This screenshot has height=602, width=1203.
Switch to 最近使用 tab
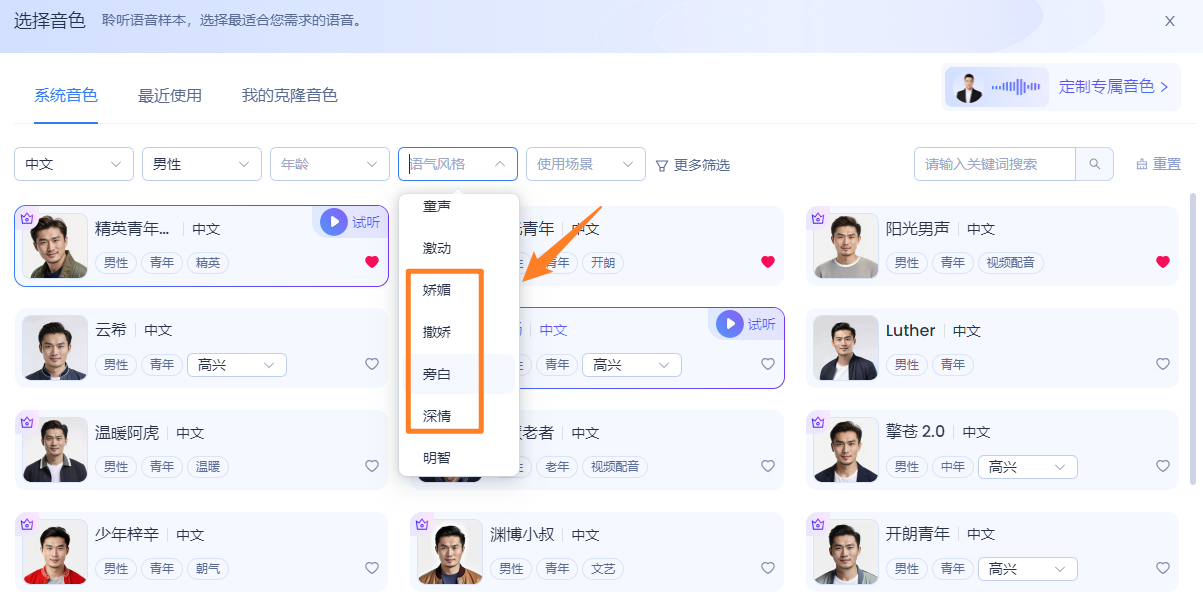[170, 96]
